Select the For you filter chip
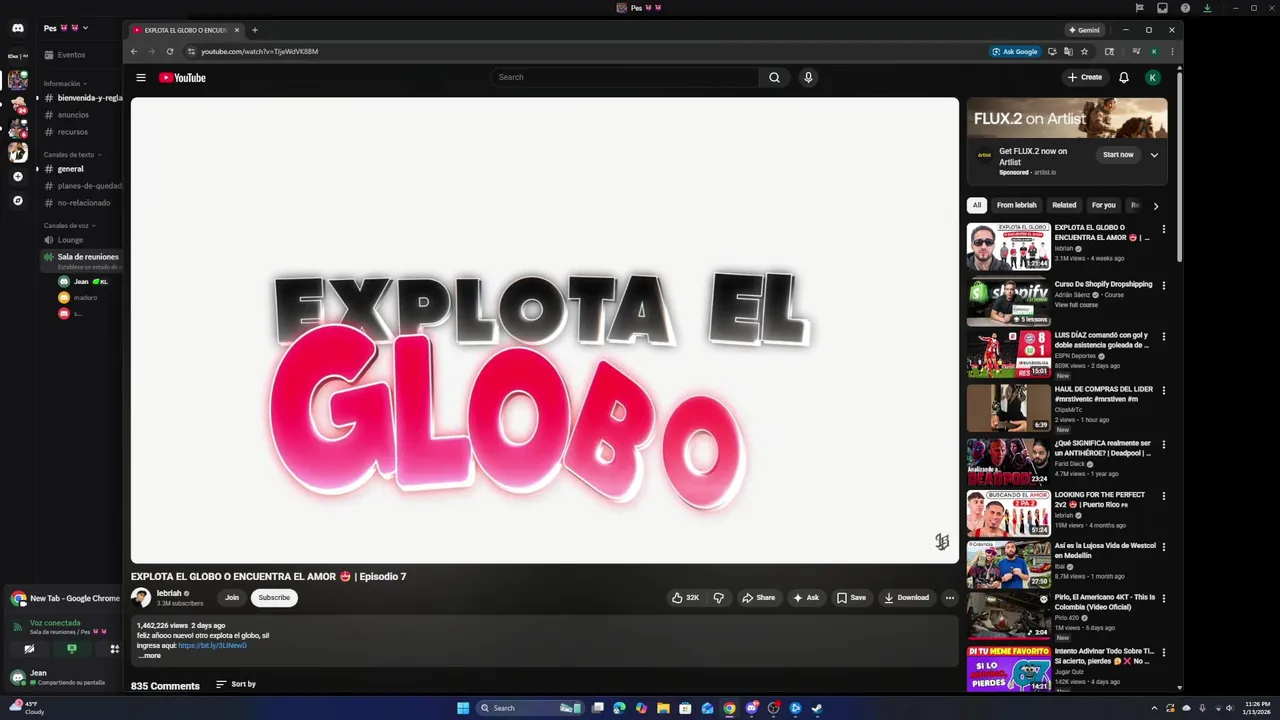This screenshot has height=720, width=1280. [x=1103, y=205]
